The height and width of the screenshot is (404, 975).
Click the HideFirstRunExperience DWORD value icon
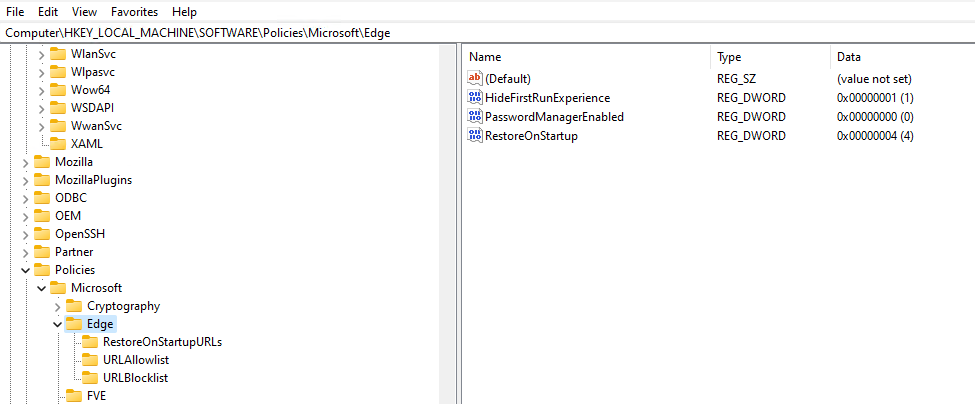475,98
